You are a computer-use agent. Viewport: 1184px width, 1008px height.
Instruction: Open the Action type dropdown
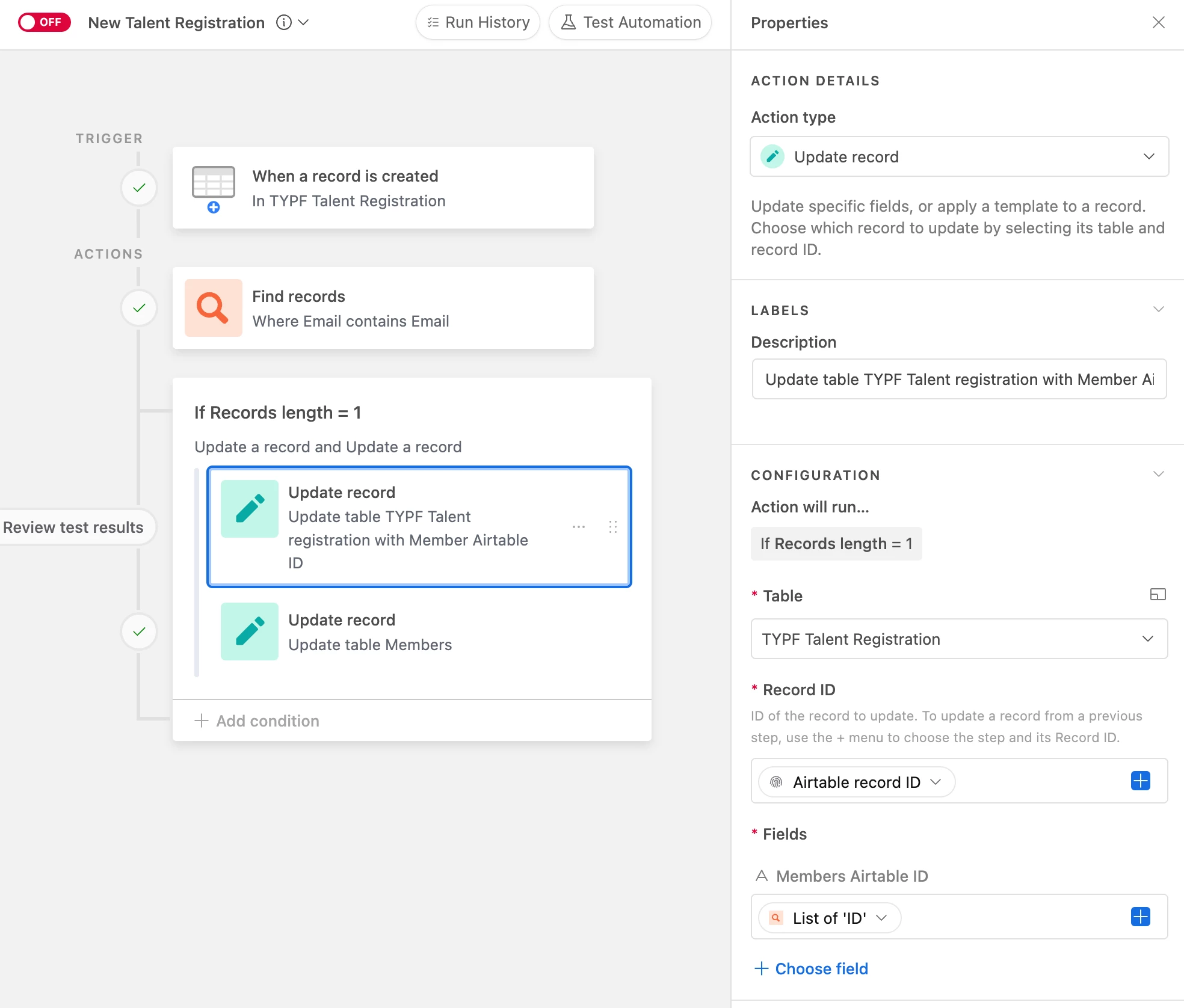click(959, 156)
